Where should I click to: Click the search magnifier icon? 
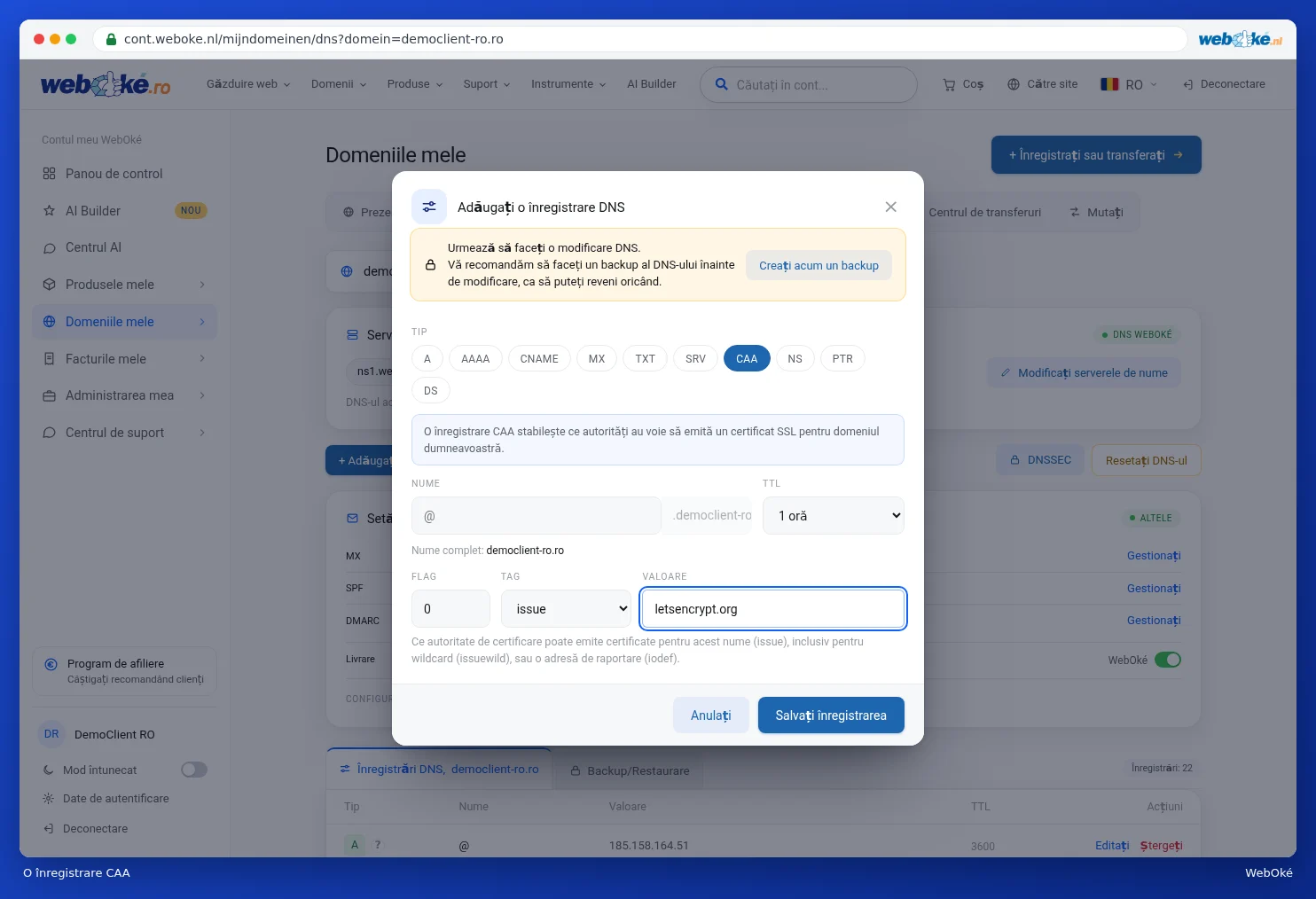tap(722, 84)
